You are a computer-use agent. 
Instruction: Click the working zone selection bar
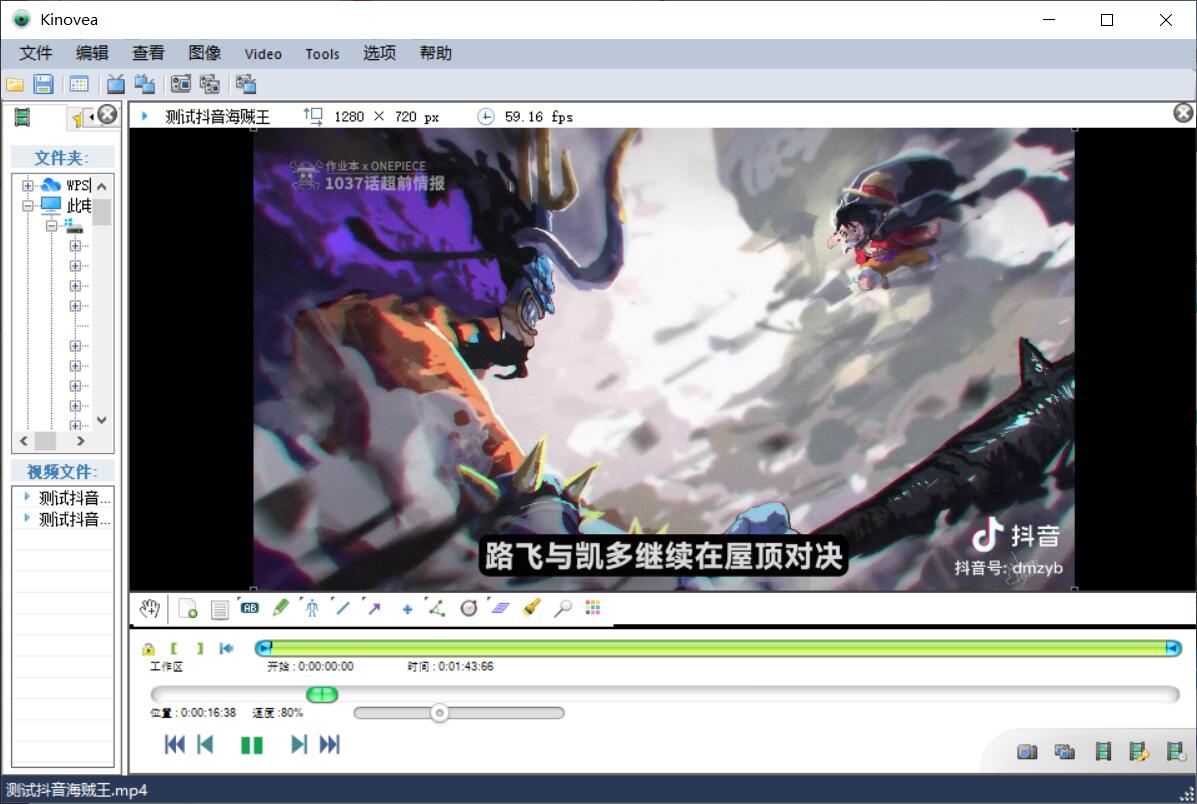(718, 648)
